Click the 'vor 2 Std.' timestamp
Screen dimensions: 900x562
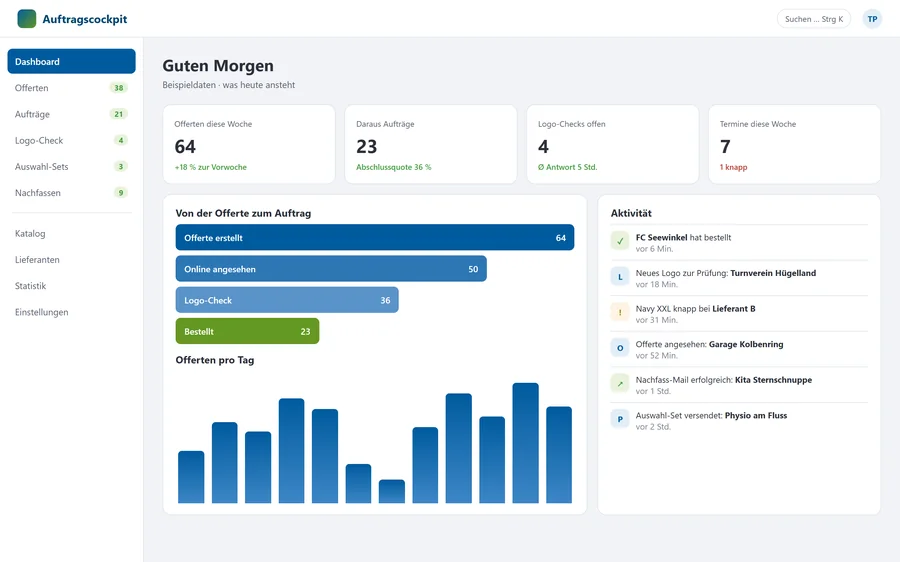click(x=653, y=427)
